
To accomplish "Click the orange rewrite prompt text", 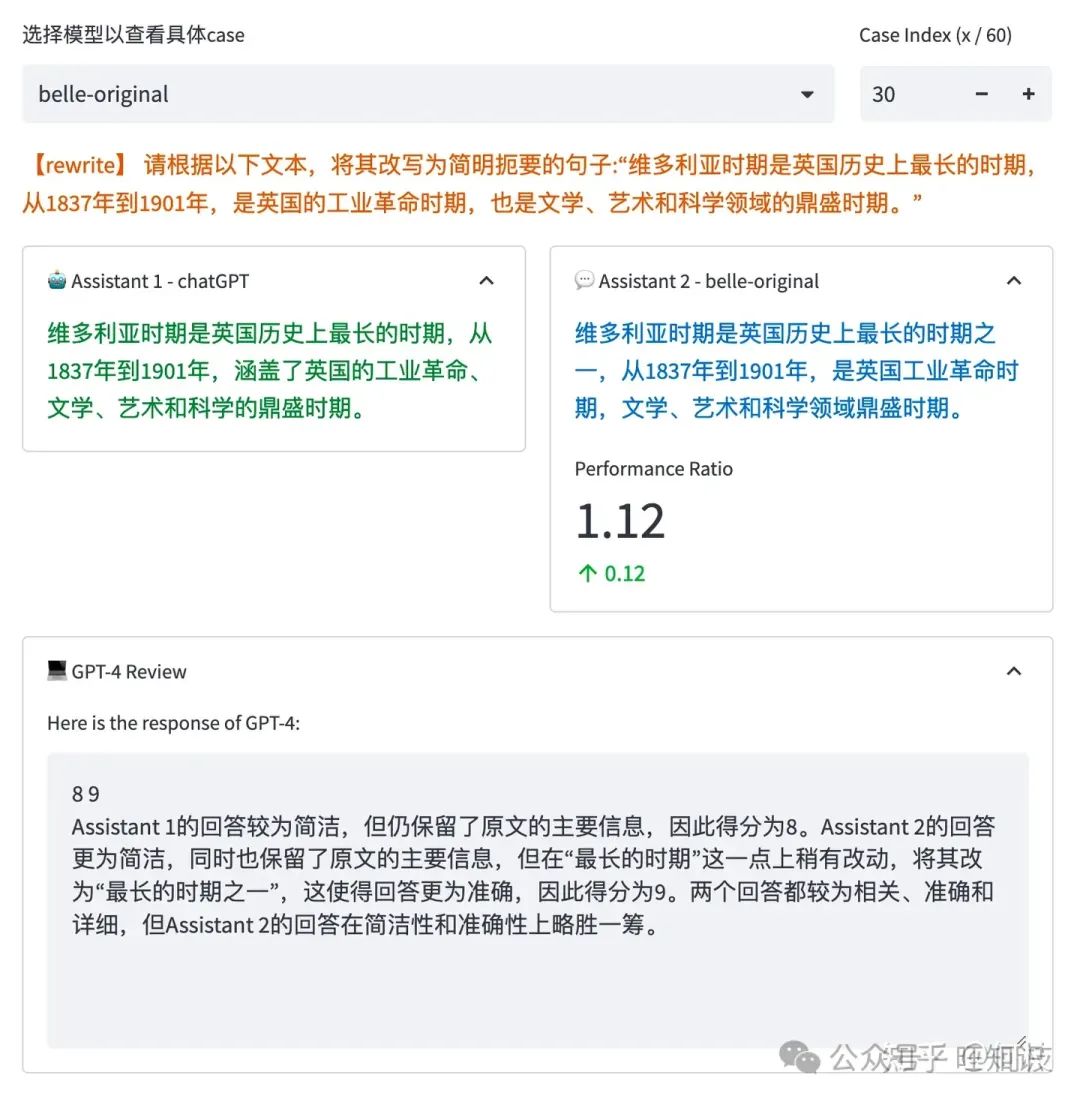I will 531,184.
